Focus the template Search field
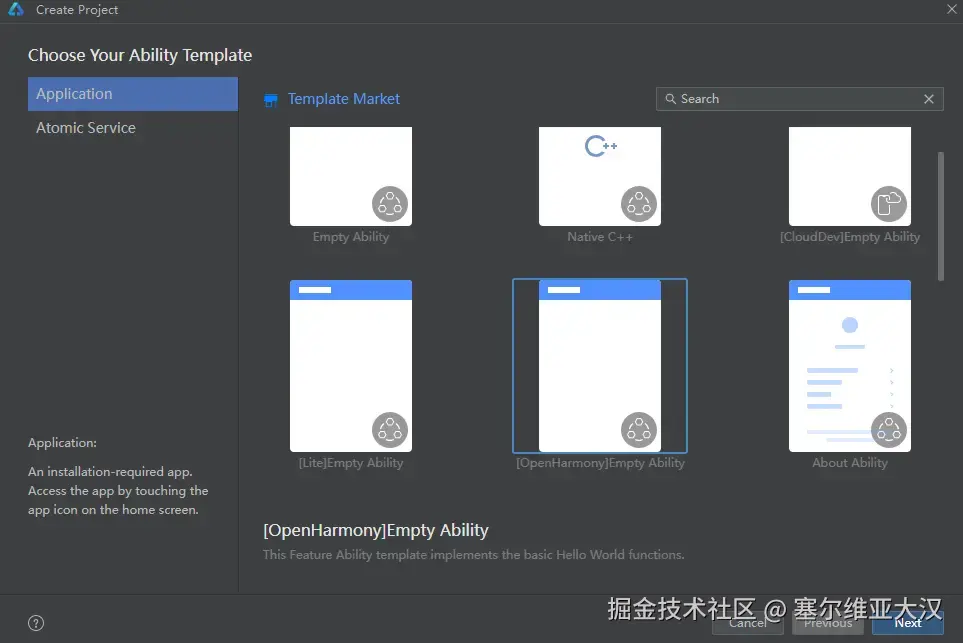 [799, 99]
